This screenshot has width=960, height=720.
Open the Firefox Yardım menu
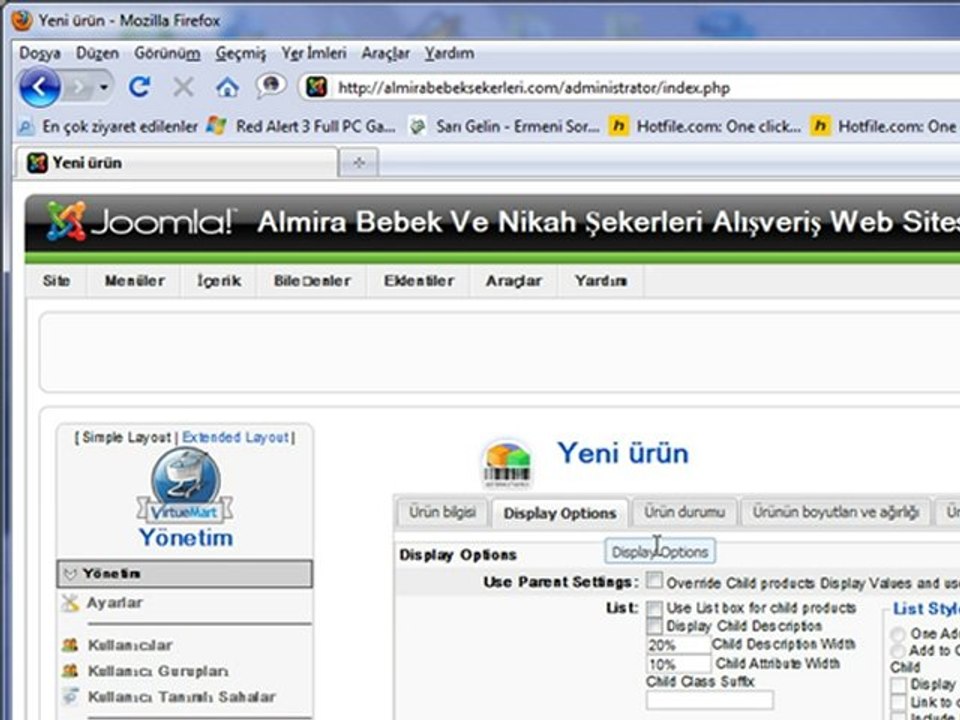pos(449,53)
